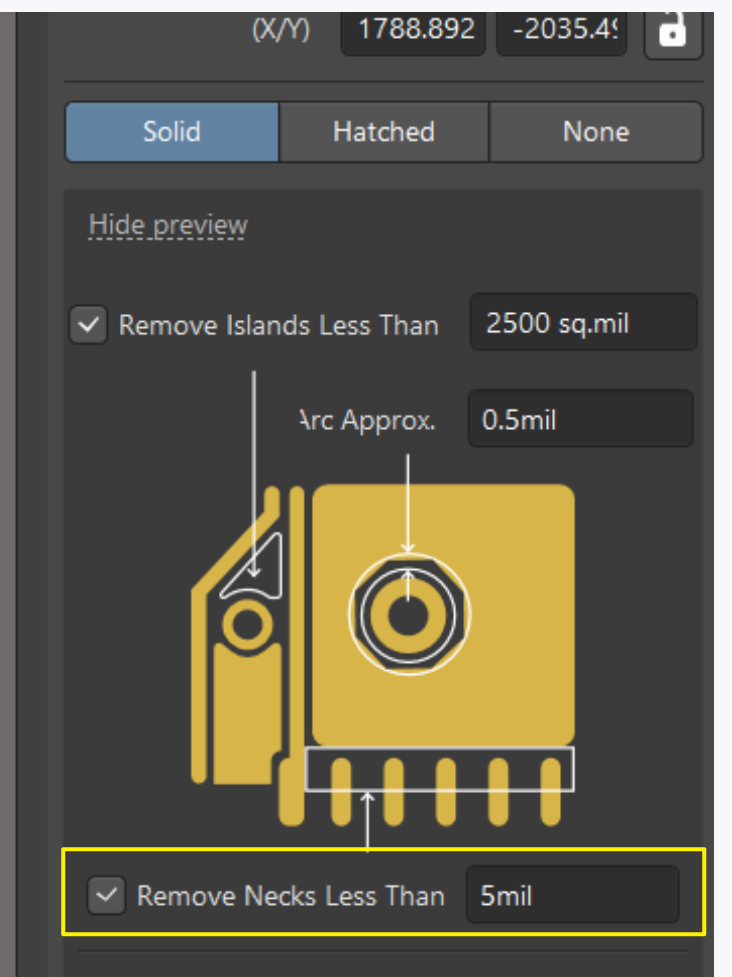Click the Arc Approx. 0.5mil field

click(580, 419)
